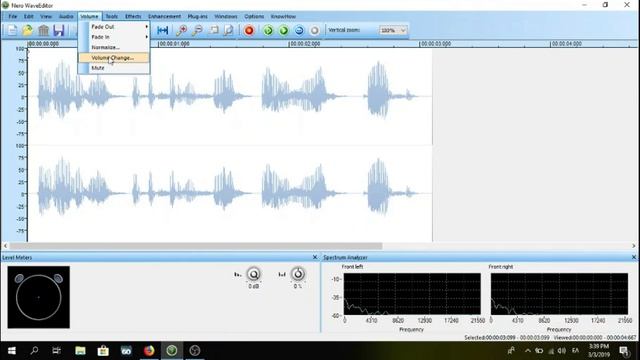The height and width of the screenshot is (360, 640).
Task: Open the File menu
Action: (x=13, y=16)
